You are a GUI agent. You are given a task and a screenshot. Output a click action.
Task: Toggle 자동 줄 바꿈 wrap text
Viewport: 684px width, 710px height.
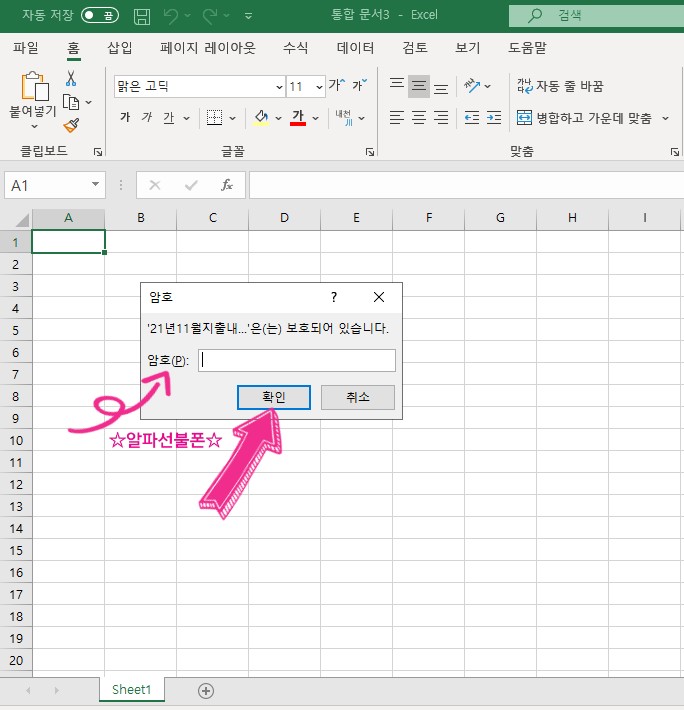(560, 86)
